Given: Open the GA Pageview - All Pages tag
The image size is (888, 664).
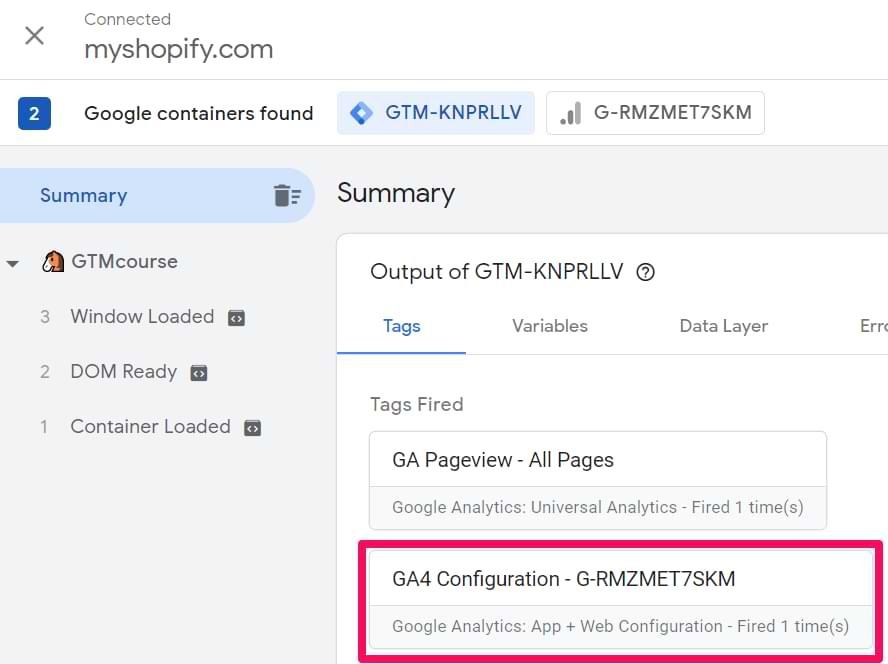Looking at the screenshot, I should [598, 480].
